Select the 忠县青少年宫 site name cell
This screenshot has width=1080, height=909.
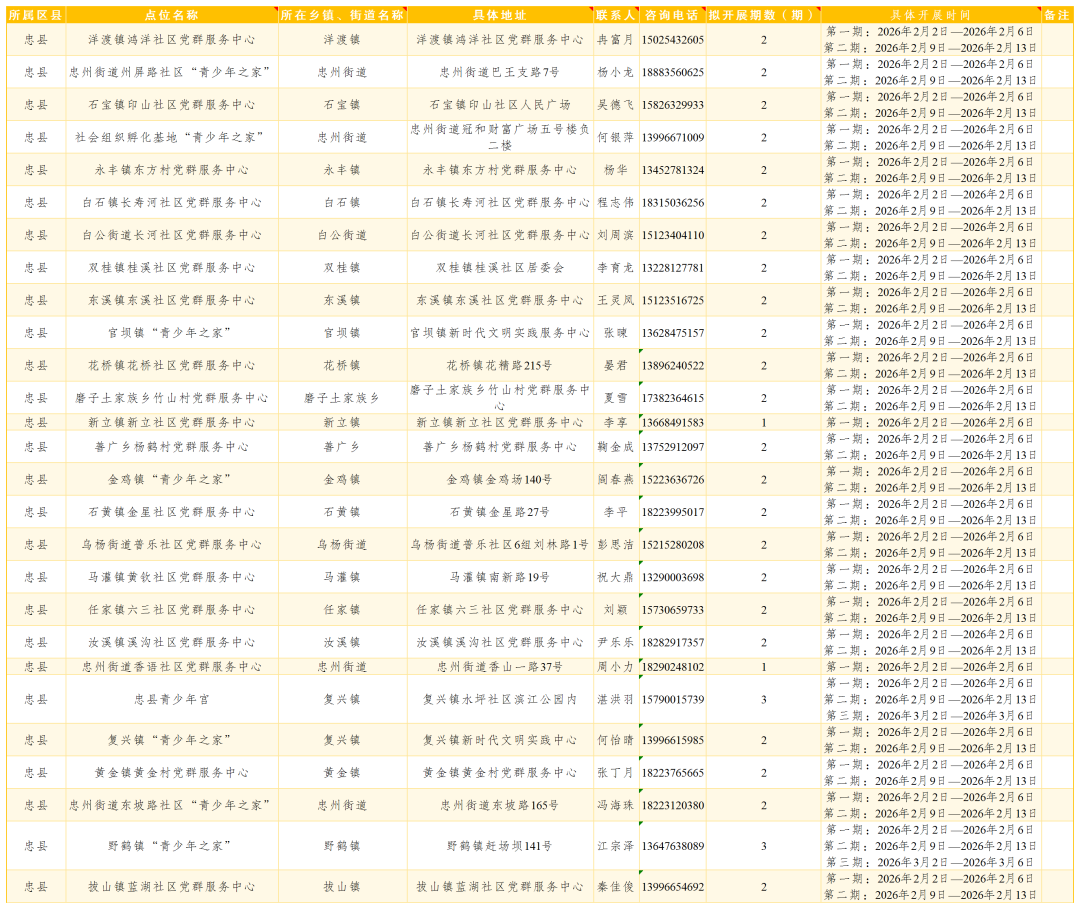coord(172,700)
